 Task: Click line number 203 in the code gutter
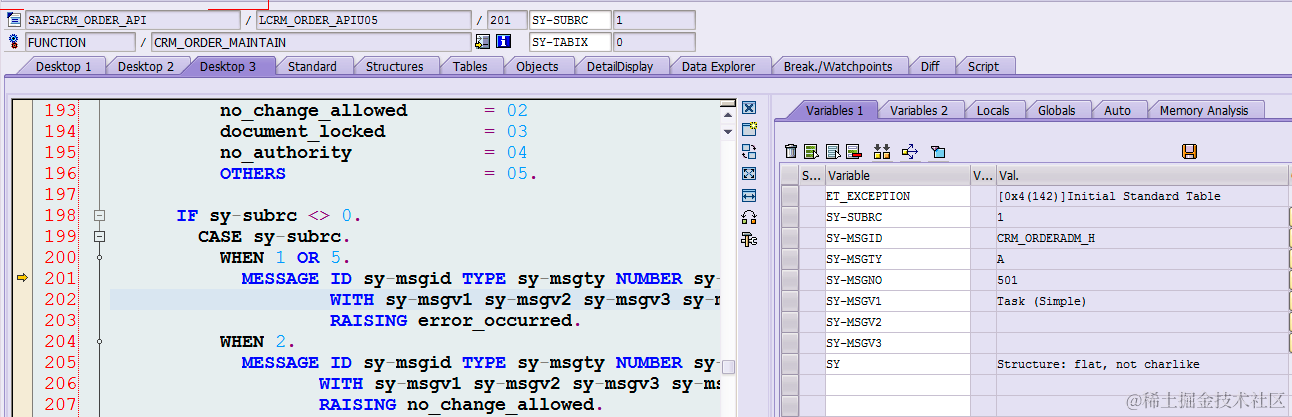click(60, 320)
